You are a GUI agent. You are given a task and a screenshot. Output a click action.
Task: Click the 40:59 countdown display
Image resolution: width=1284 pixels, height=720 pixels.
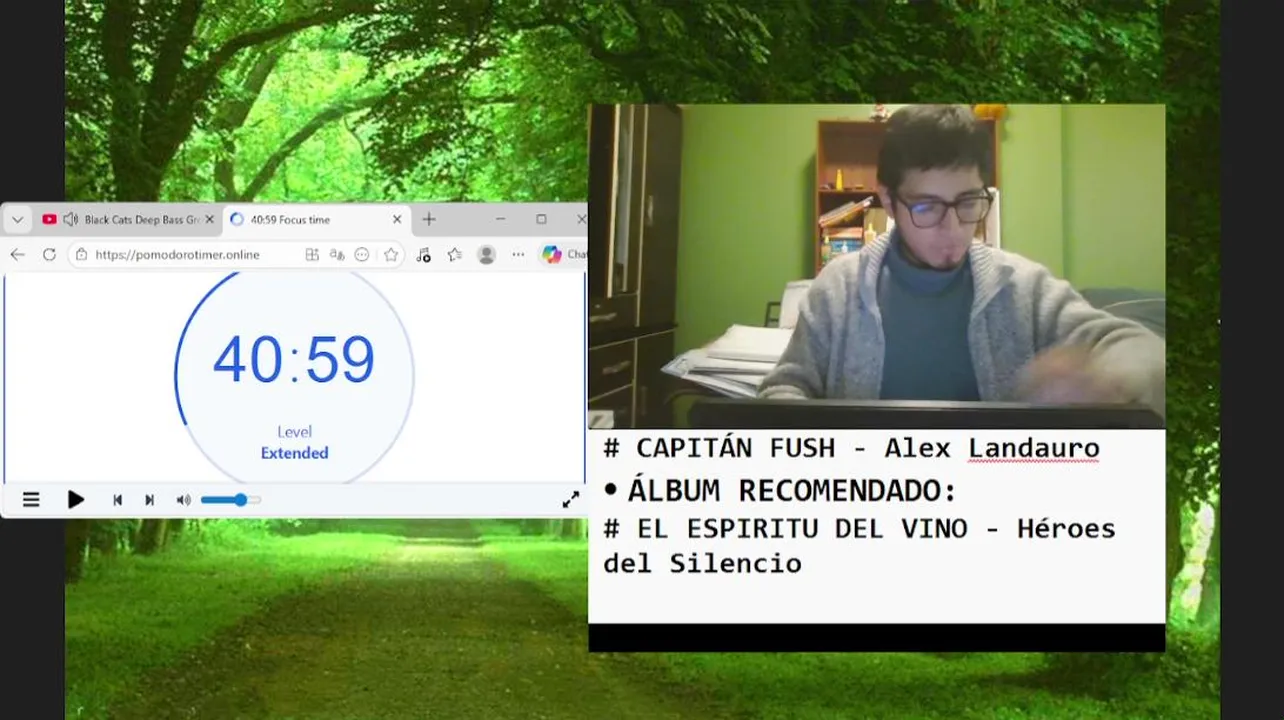294,360
